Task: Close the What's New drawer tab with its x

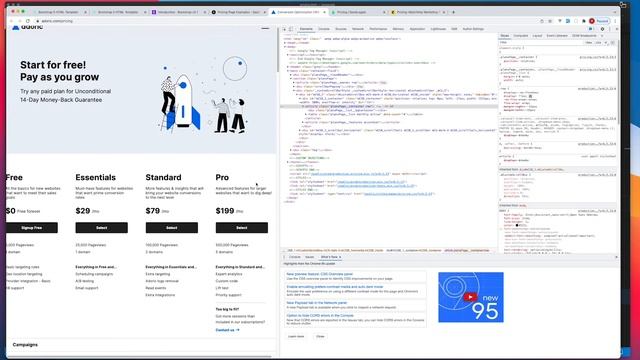Action: point(340,257)
